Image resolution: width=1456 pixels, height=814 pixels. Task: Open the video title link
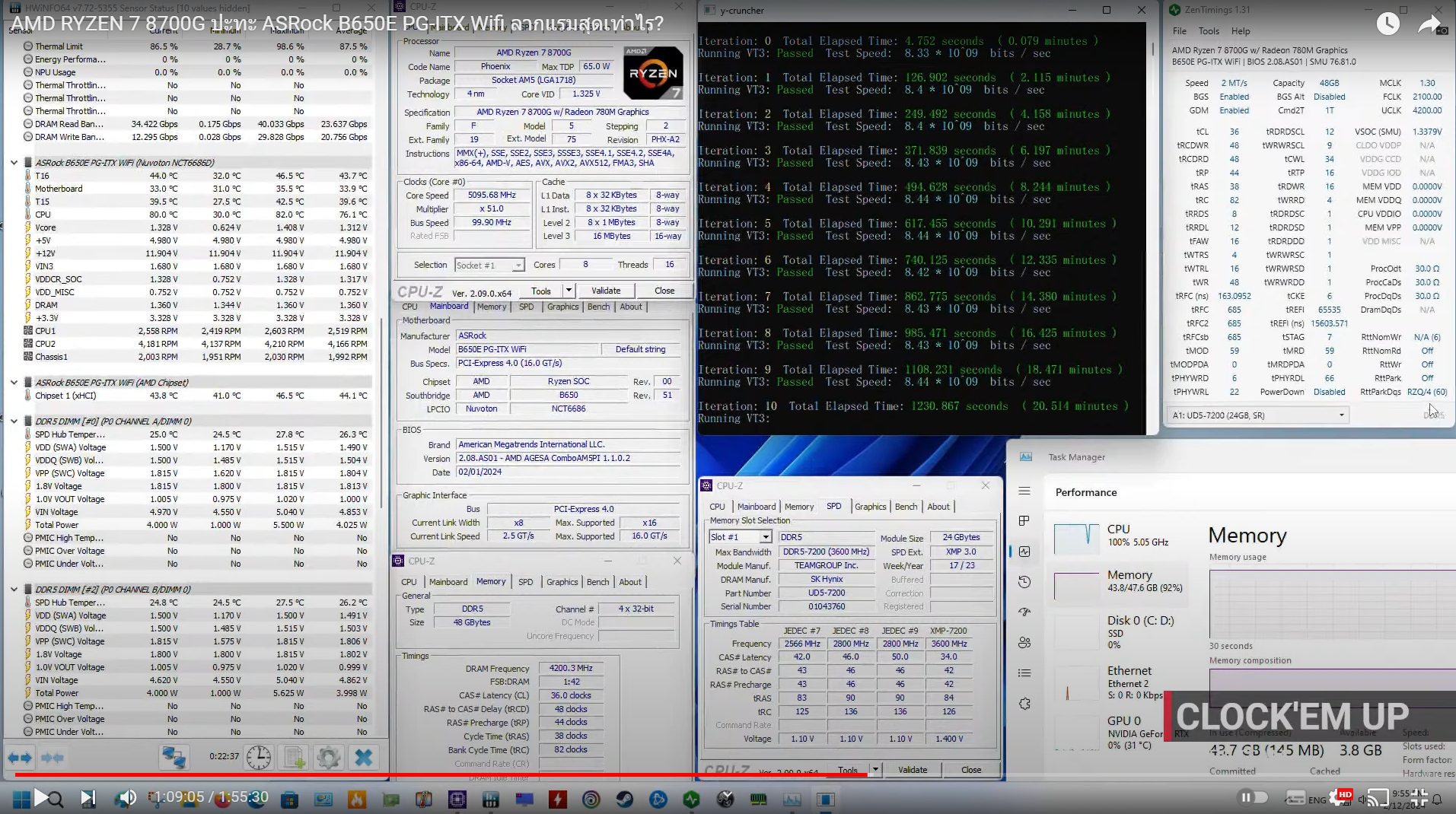click(337, 24)
